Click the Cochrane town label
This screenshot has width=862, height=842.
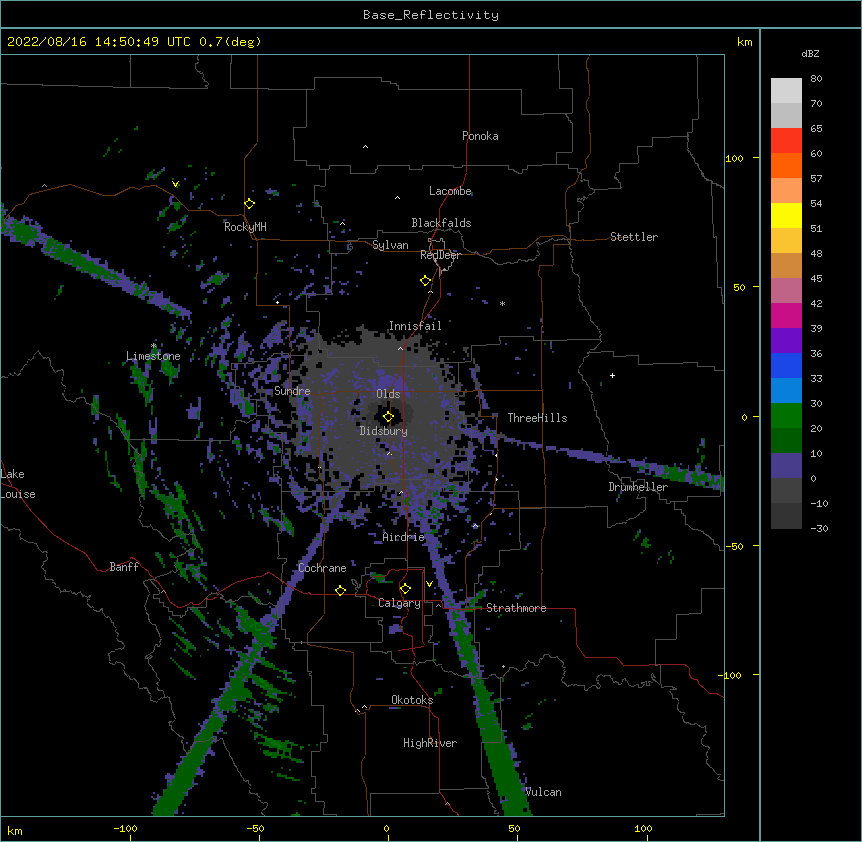[322, 568]
